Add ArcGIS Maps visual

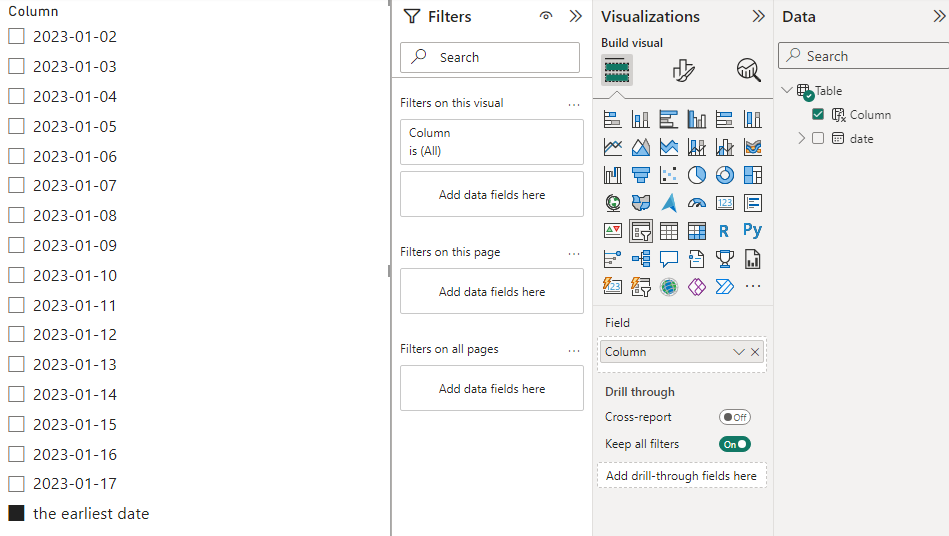(x=668, y=287)
